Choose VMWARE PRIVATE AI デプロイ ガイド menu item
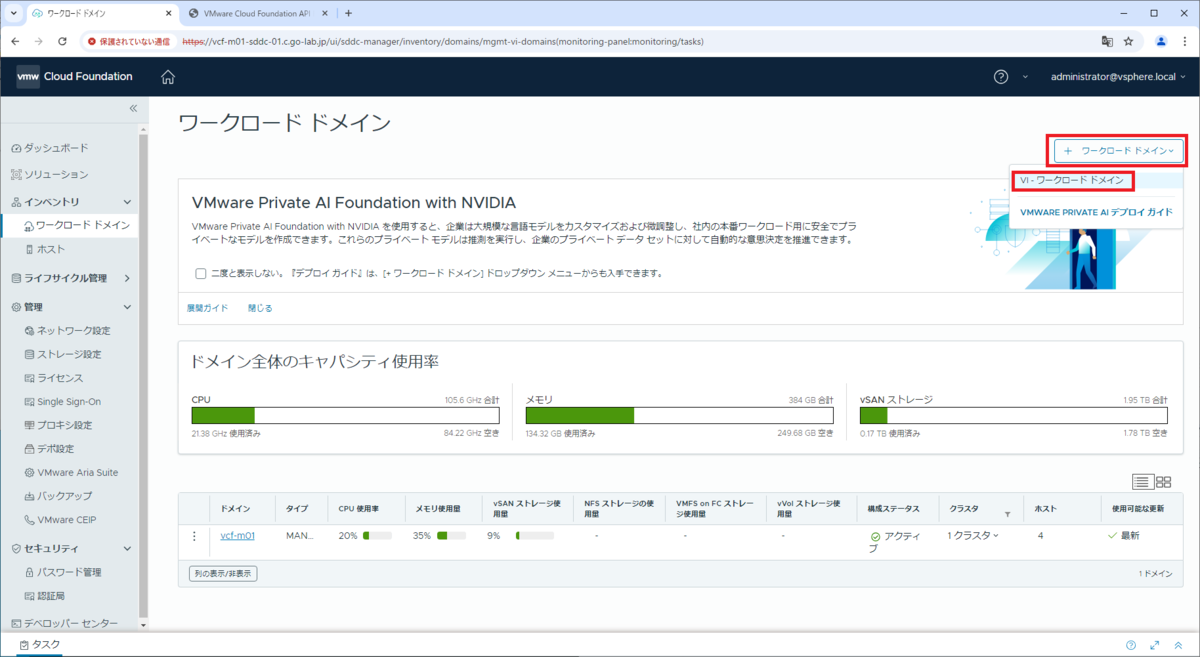The height and width of the screenshot is (657, 1200). (x=1096, y=212)
